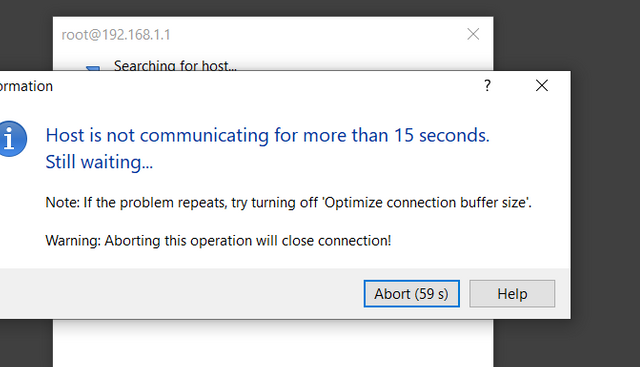Viewport: 640px width, 367px height.
Task: Click the partially visible 'ormation' dialog title
Action: pos(26,86)
